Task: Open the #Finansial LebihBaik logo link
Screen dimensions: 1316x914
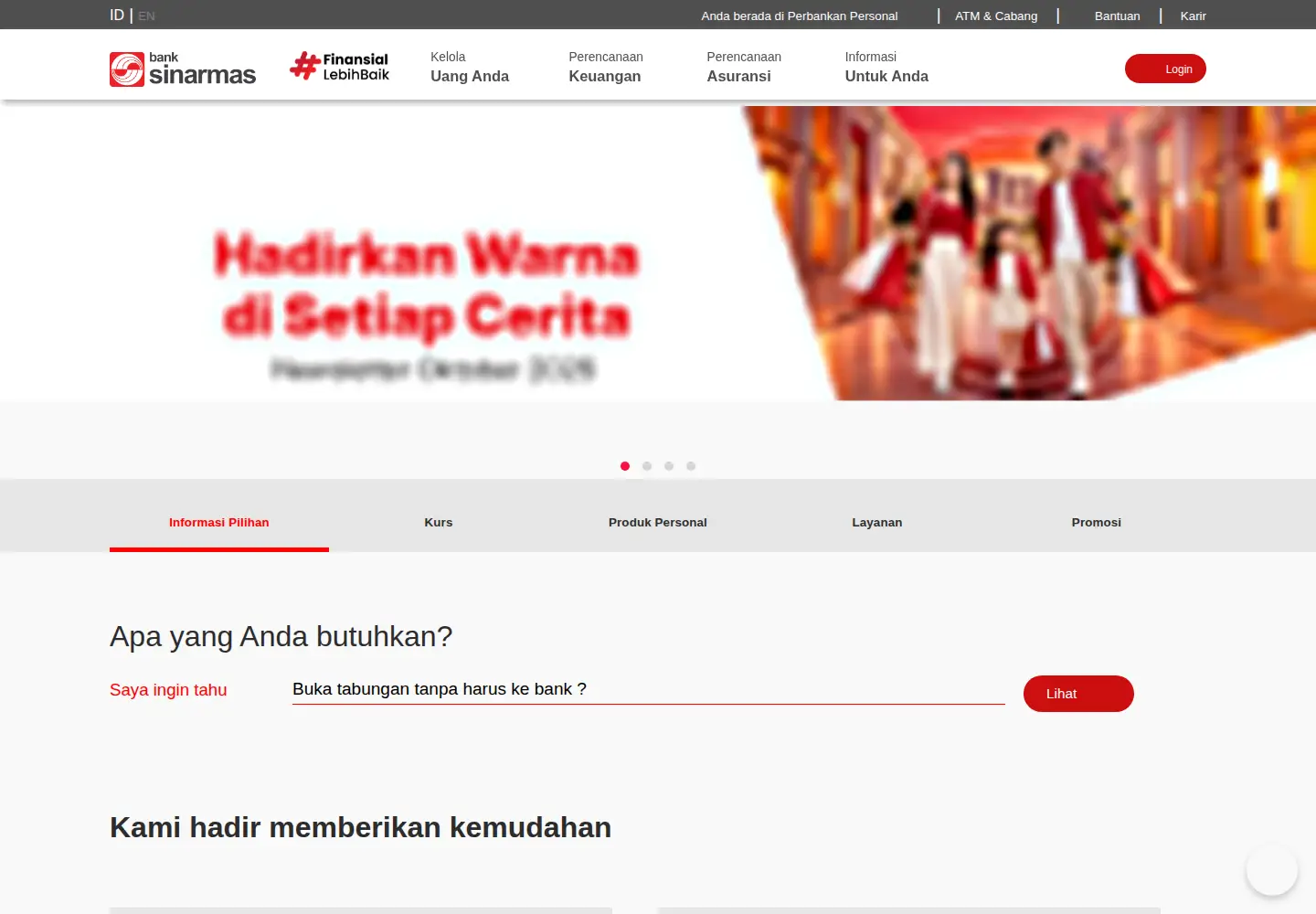Action: 340,67
